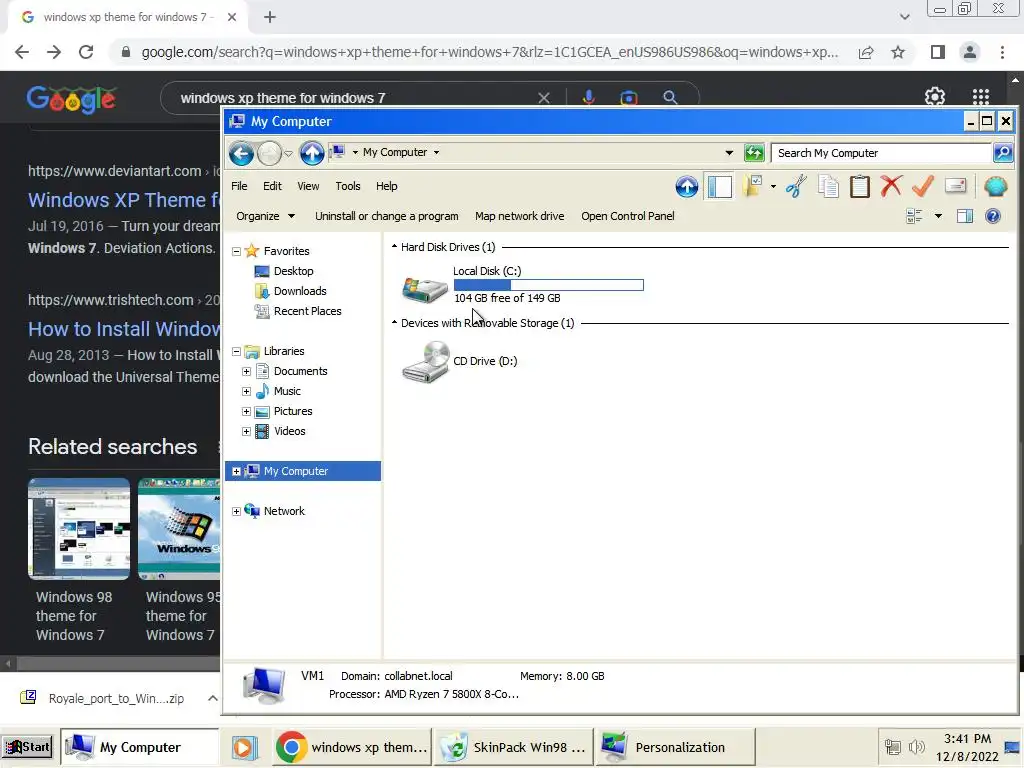Expand the Videos library node
The width and height of the screenshot is (1024, 768).
click(246, 432)
